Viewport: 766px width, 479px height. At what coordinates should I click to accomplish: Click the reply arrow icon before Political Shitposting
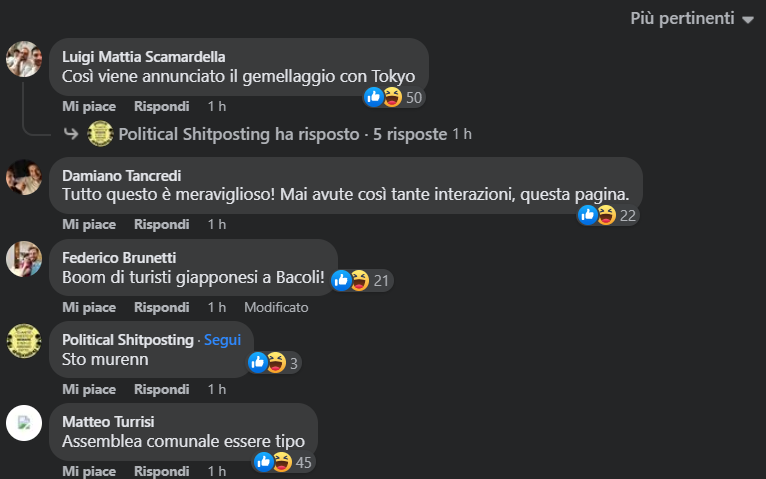pos(71,133)
